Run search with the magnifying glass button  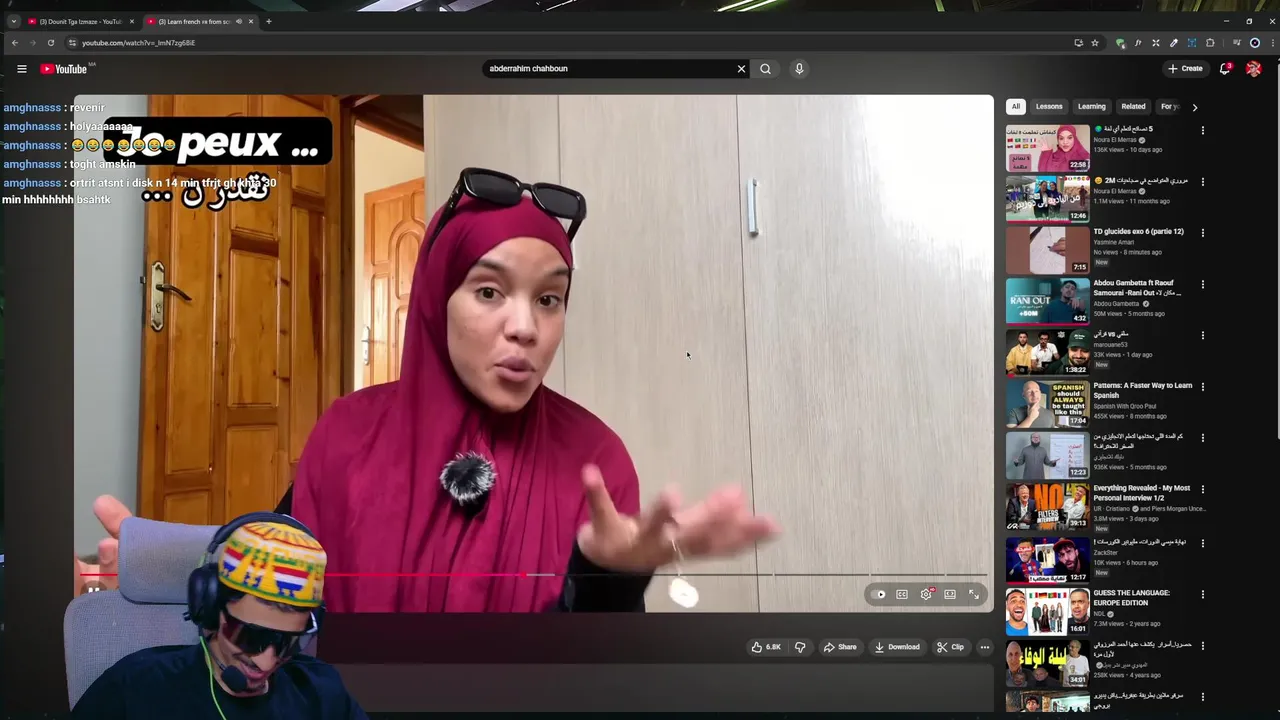[x=765, y=69]
